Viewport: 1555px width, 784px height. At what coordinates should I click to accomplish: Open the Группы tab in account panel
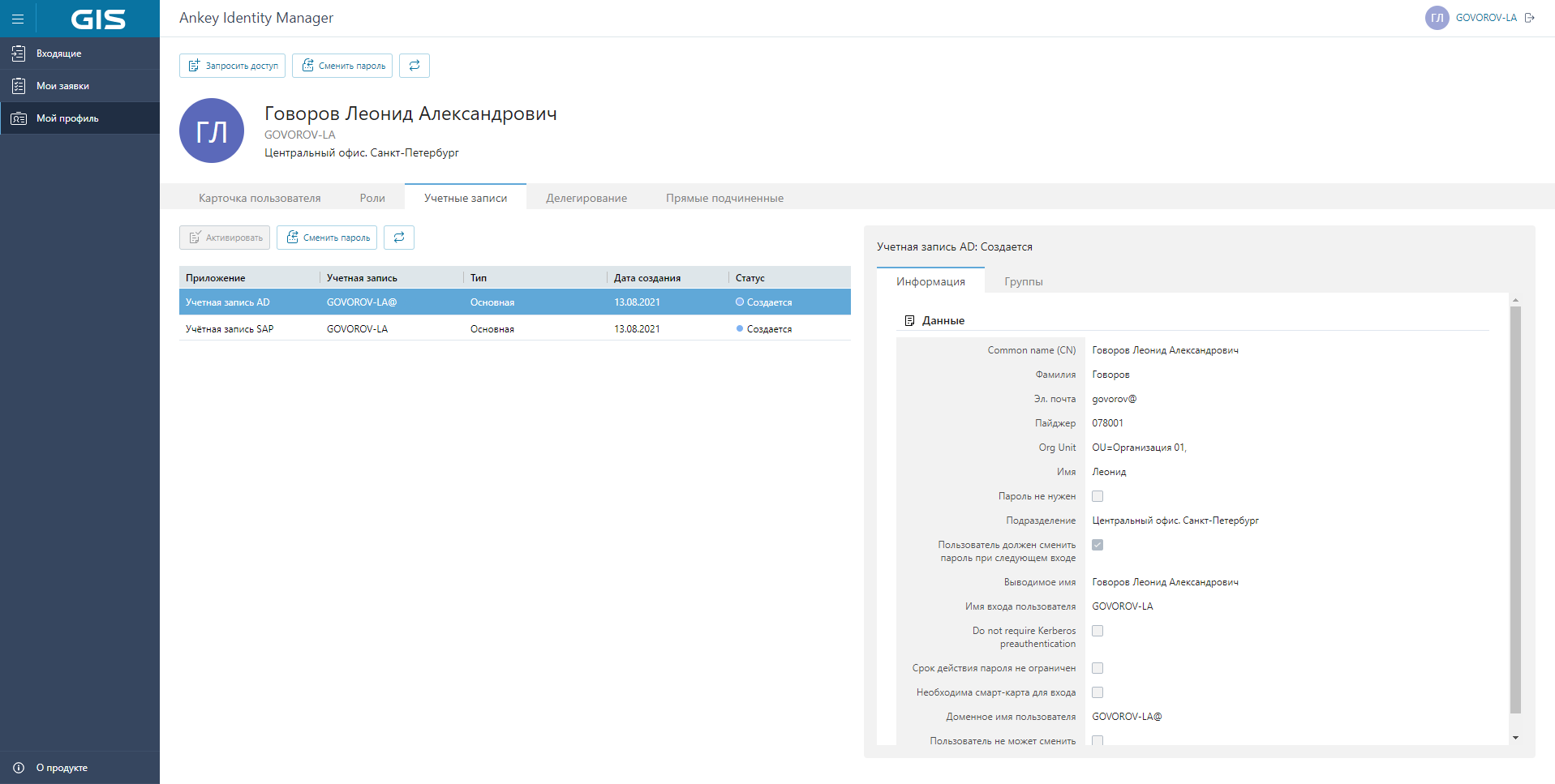(x=1023, y=281)
